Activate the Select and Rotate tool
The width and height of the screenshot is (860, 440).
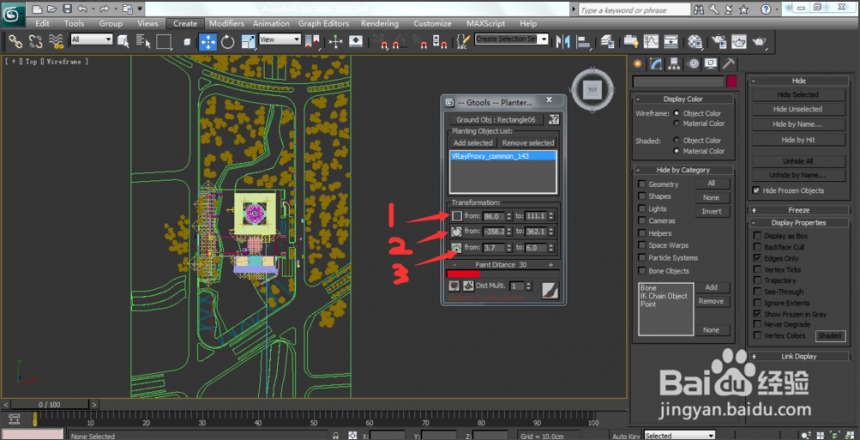[x=228, y=41]
